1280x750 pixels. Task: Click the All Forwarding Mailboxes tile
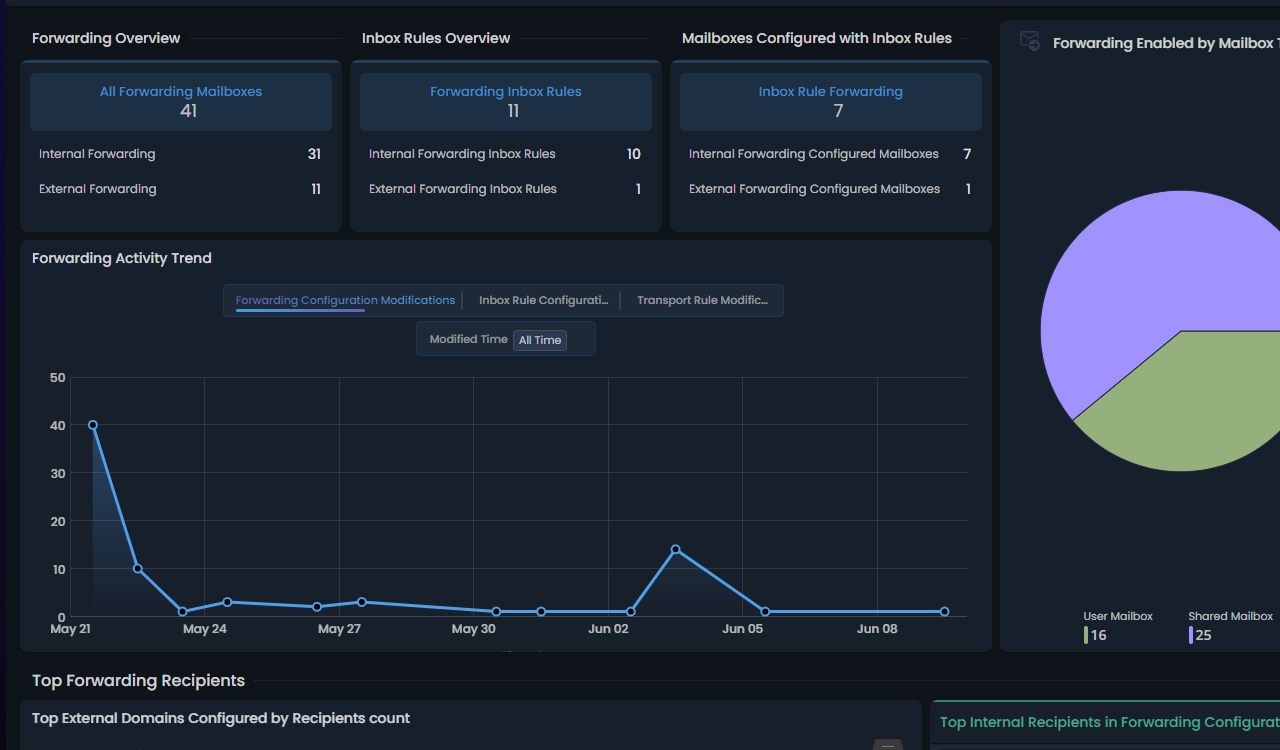click(x=181, y=101)
